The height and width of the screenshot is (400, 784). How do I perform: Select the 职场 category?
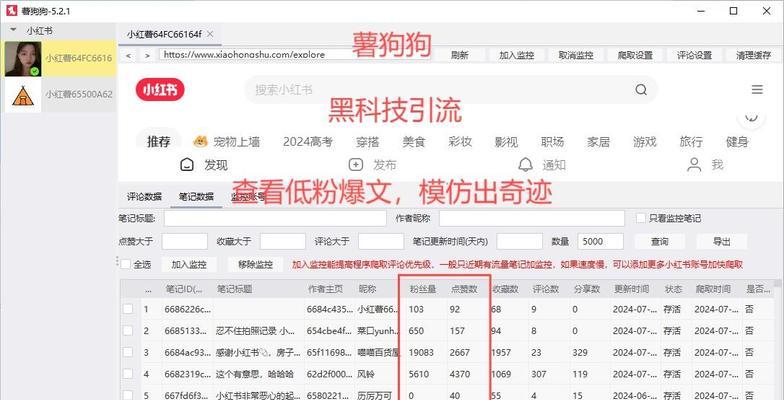pos(552,142)
